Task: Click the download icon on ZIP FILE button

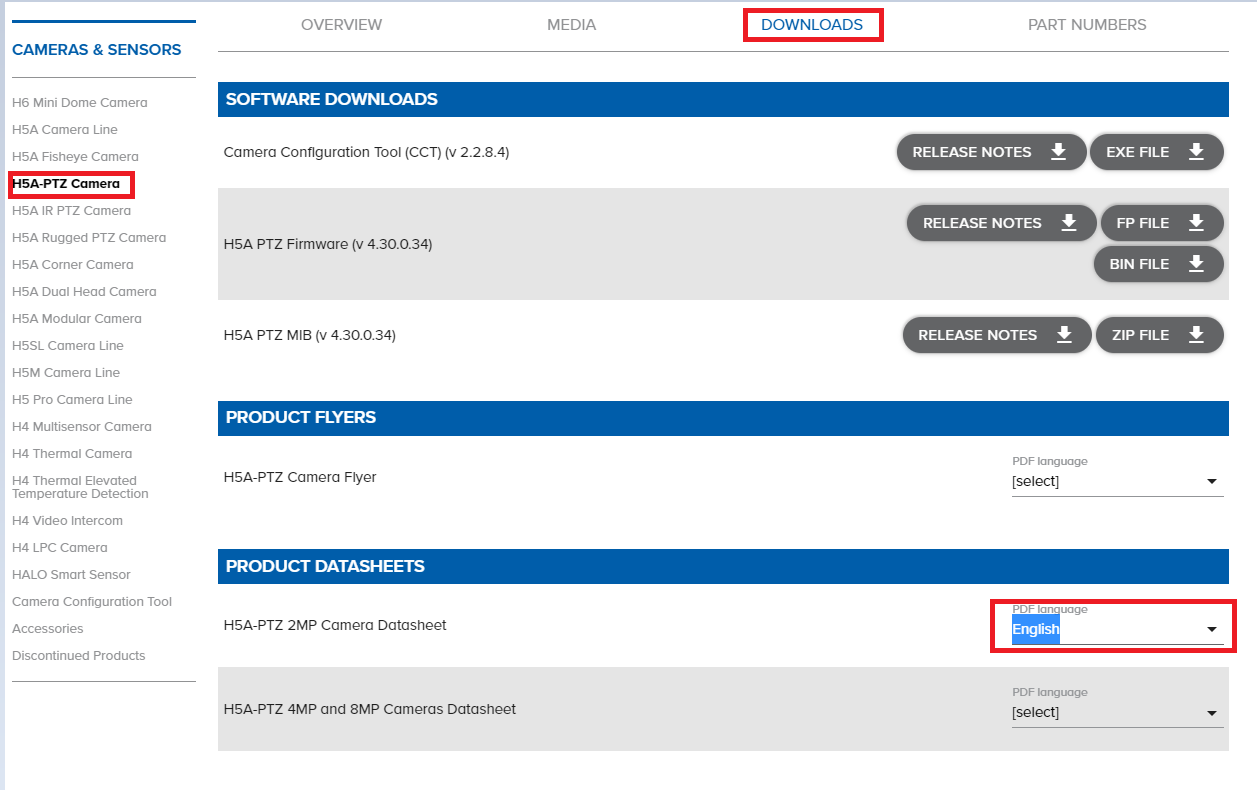Action: point(1198,334)
